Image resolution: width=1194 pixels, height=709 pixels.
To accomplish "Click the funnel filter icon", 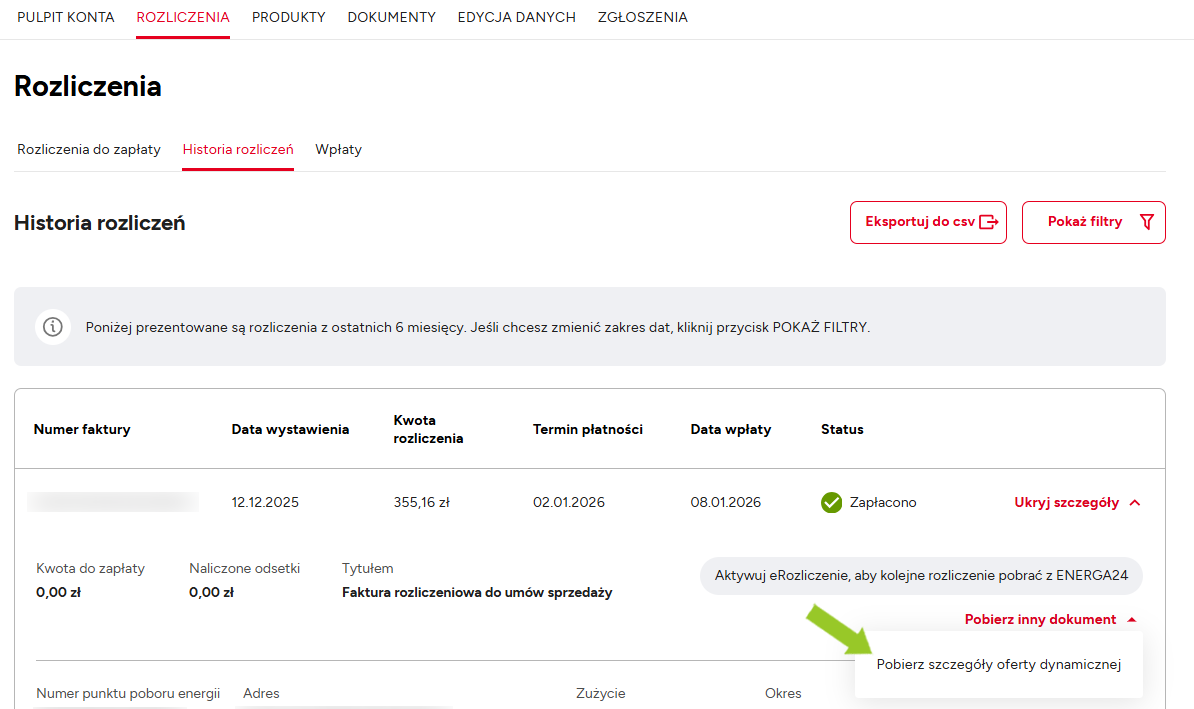I will click(1146, 222).
